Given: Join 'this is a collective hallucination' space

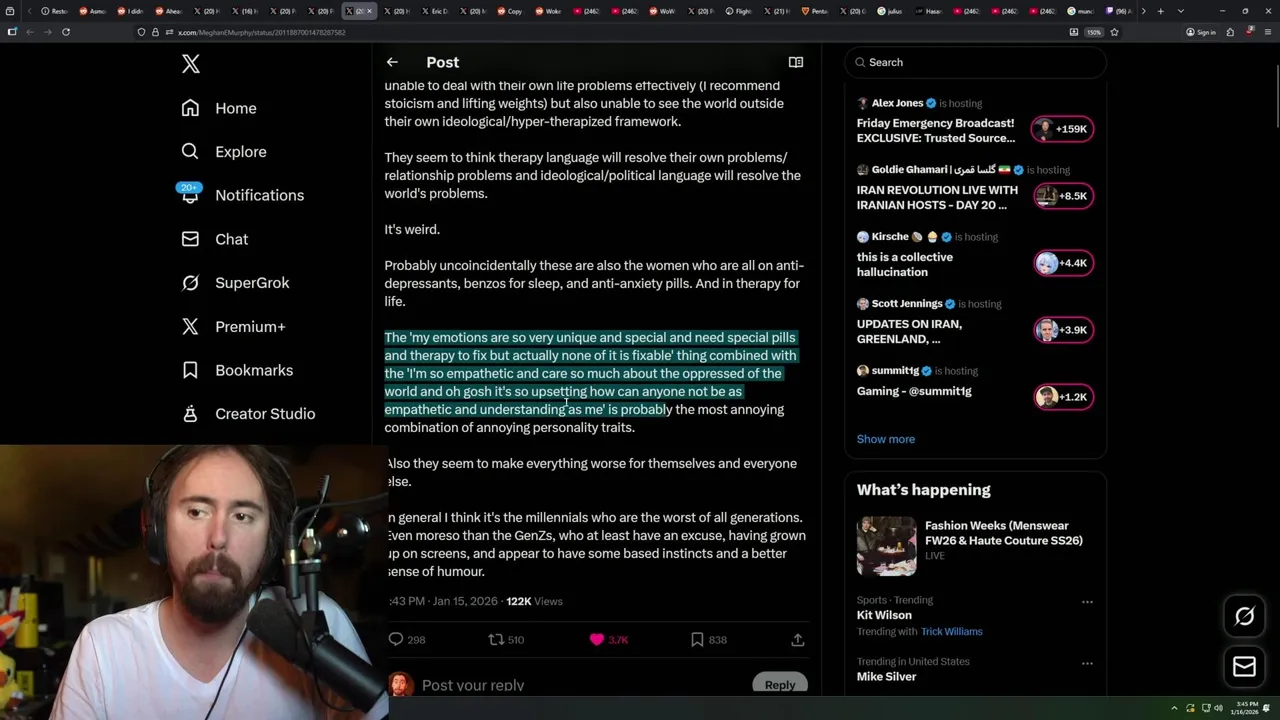Looking at the screenshot, I should click(x=905, y=264).
